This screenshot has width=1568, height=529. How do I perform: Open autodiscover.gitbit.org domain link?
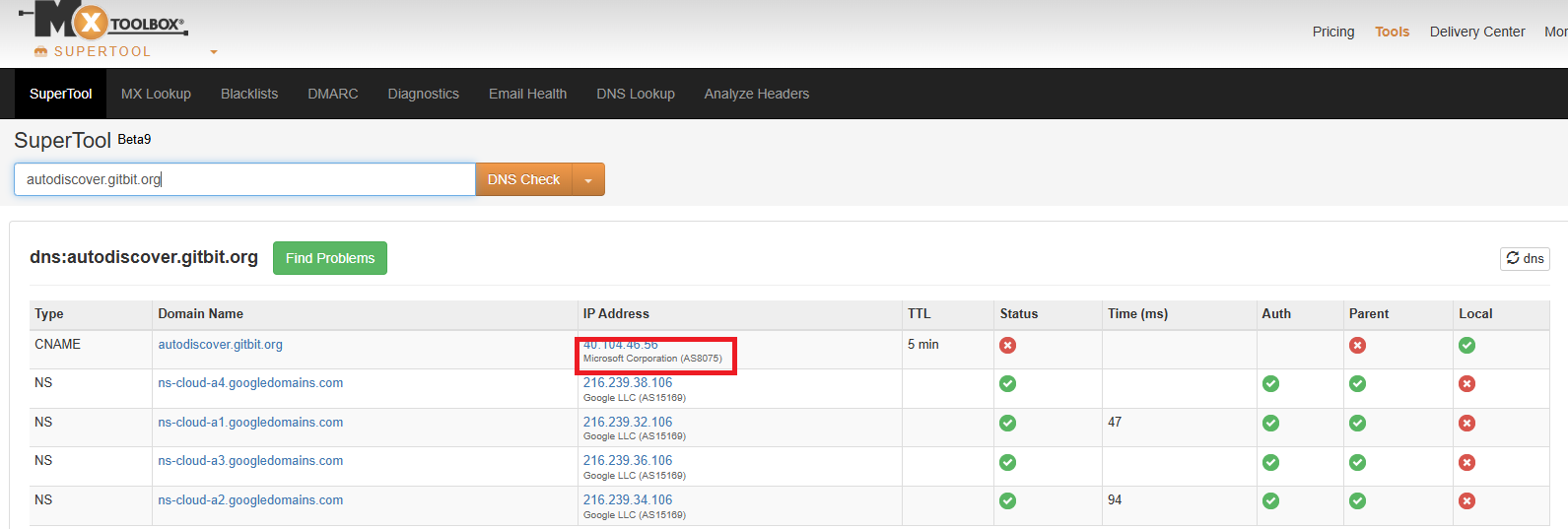220,344
